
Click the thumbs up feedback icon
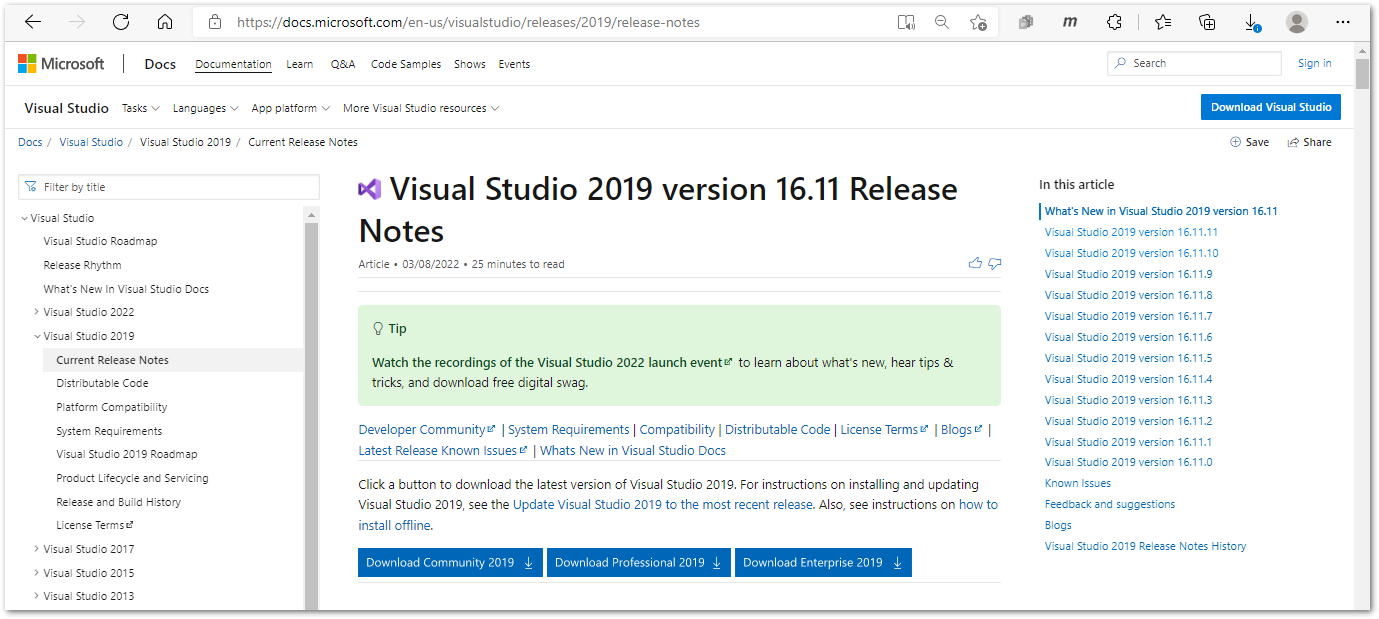[975, 264]
